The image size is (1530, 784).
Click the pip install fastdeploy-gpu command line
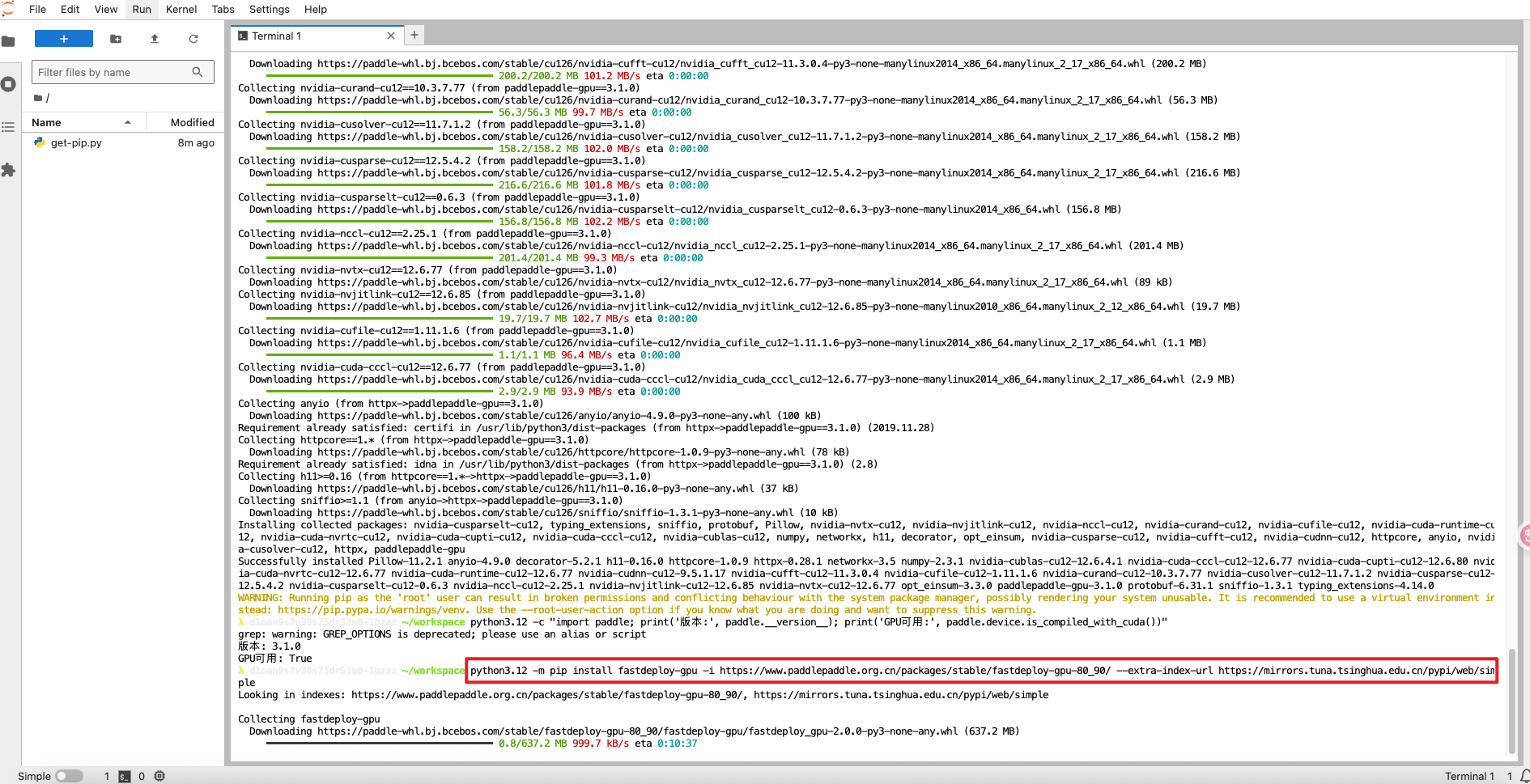[x=981, y=670]
